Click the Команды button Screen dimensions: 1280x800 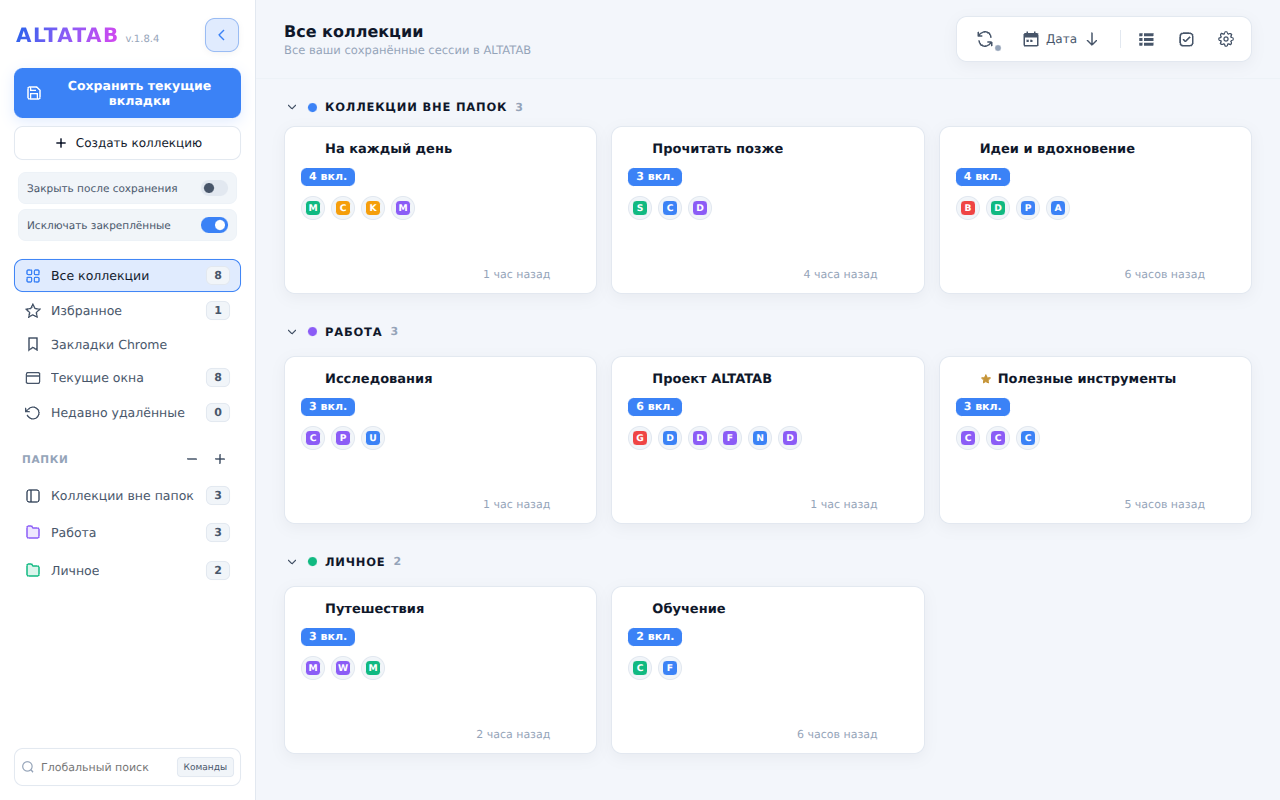tap(206, 767)
